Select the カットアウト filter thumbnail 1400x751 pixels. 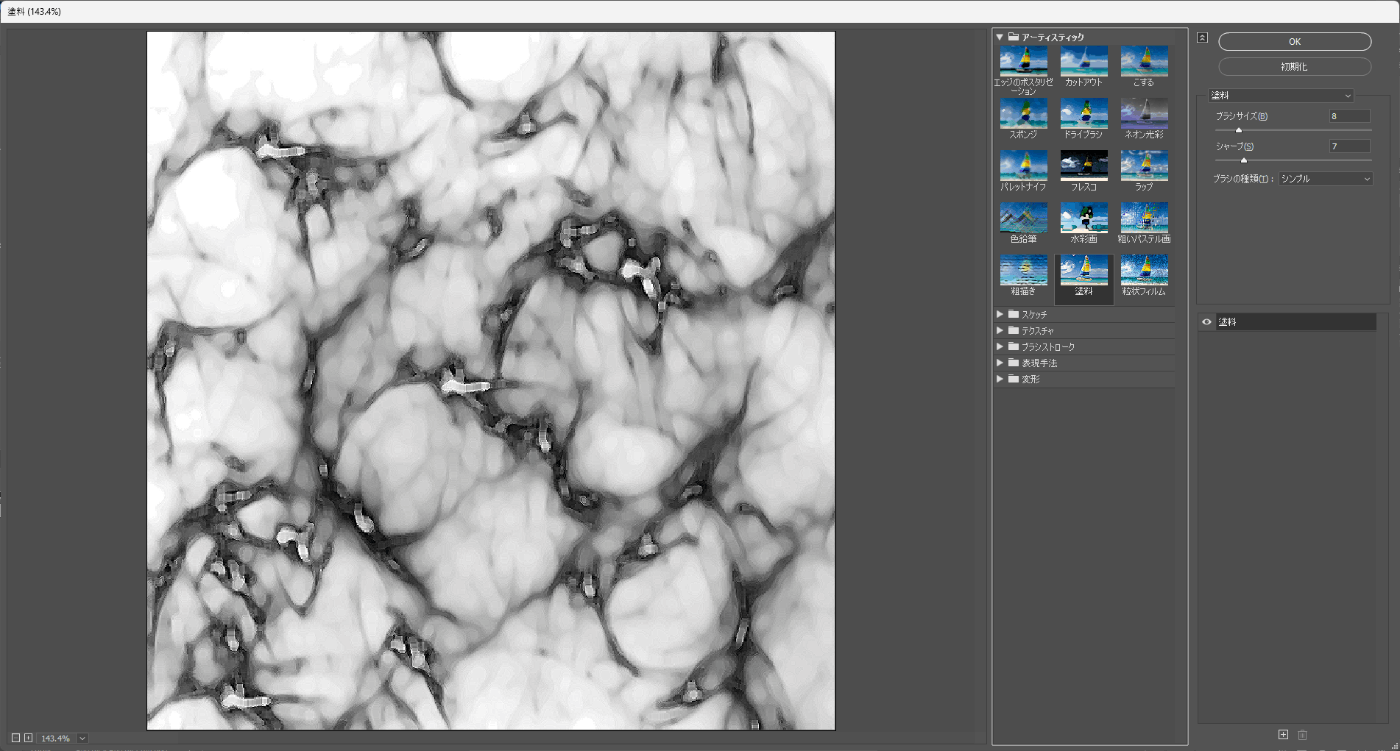coord(1084,62)
